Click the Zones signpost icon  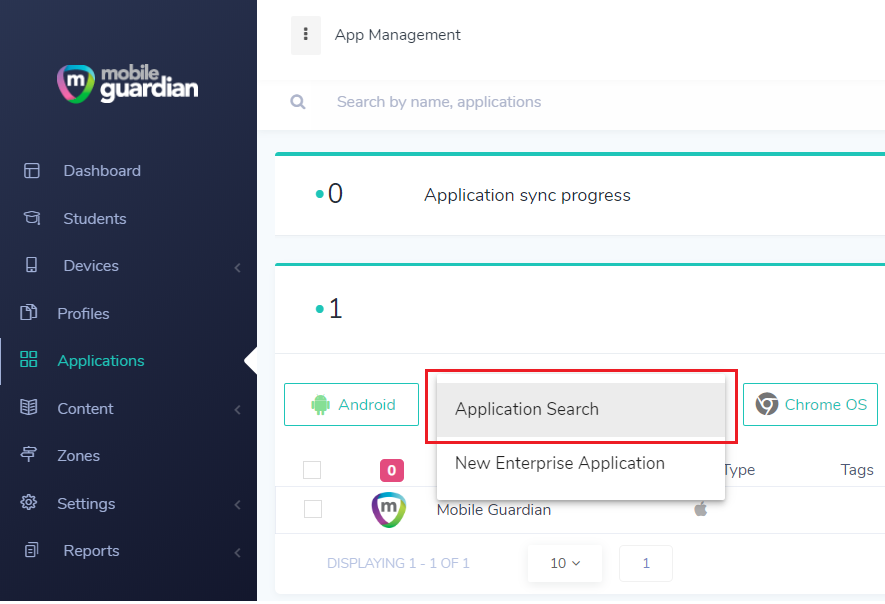click(x=29, y=454)
